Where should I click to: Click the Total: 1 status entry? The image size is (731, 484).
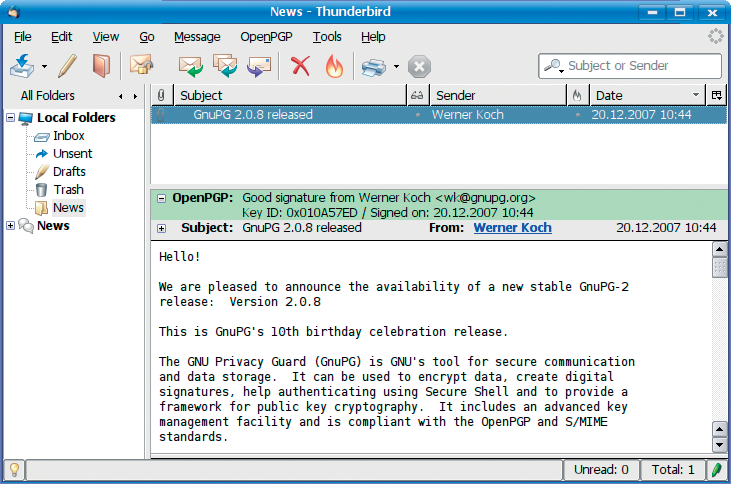point(673,470)
